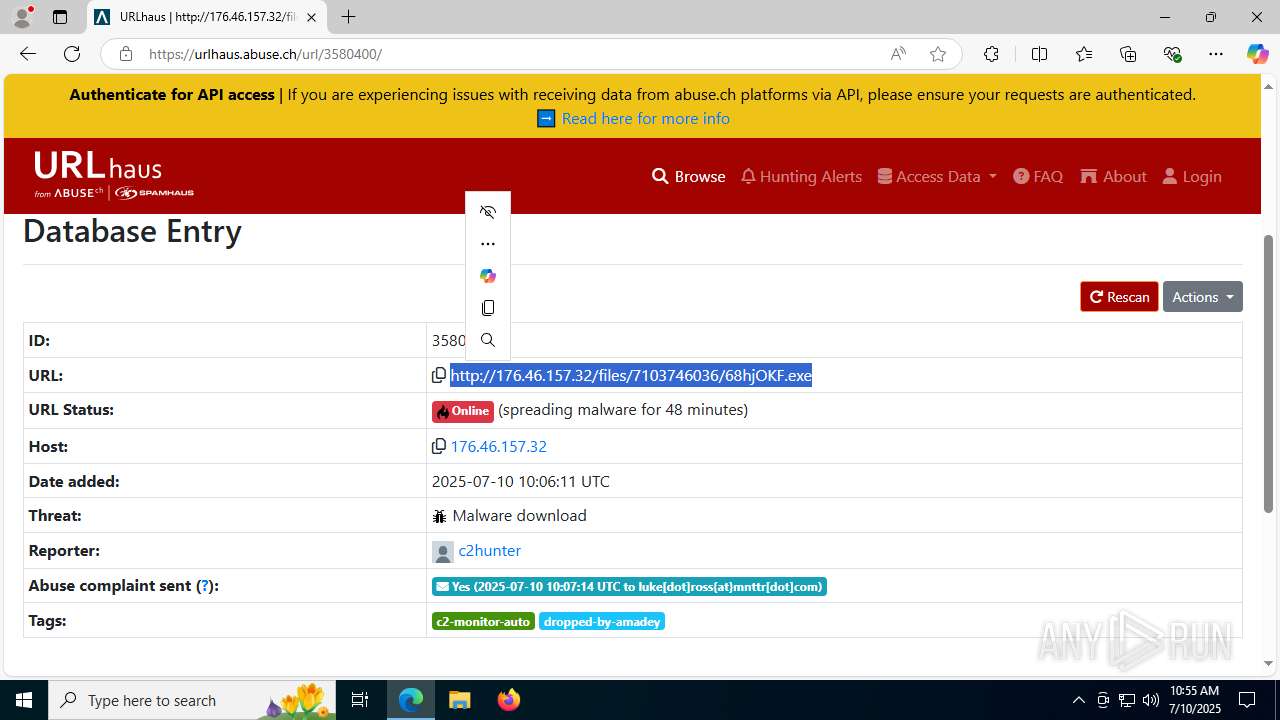This screenshot has height=720, width=1280.
Task: Open the FAQ nav item
Action: (x=1038, y=176)
